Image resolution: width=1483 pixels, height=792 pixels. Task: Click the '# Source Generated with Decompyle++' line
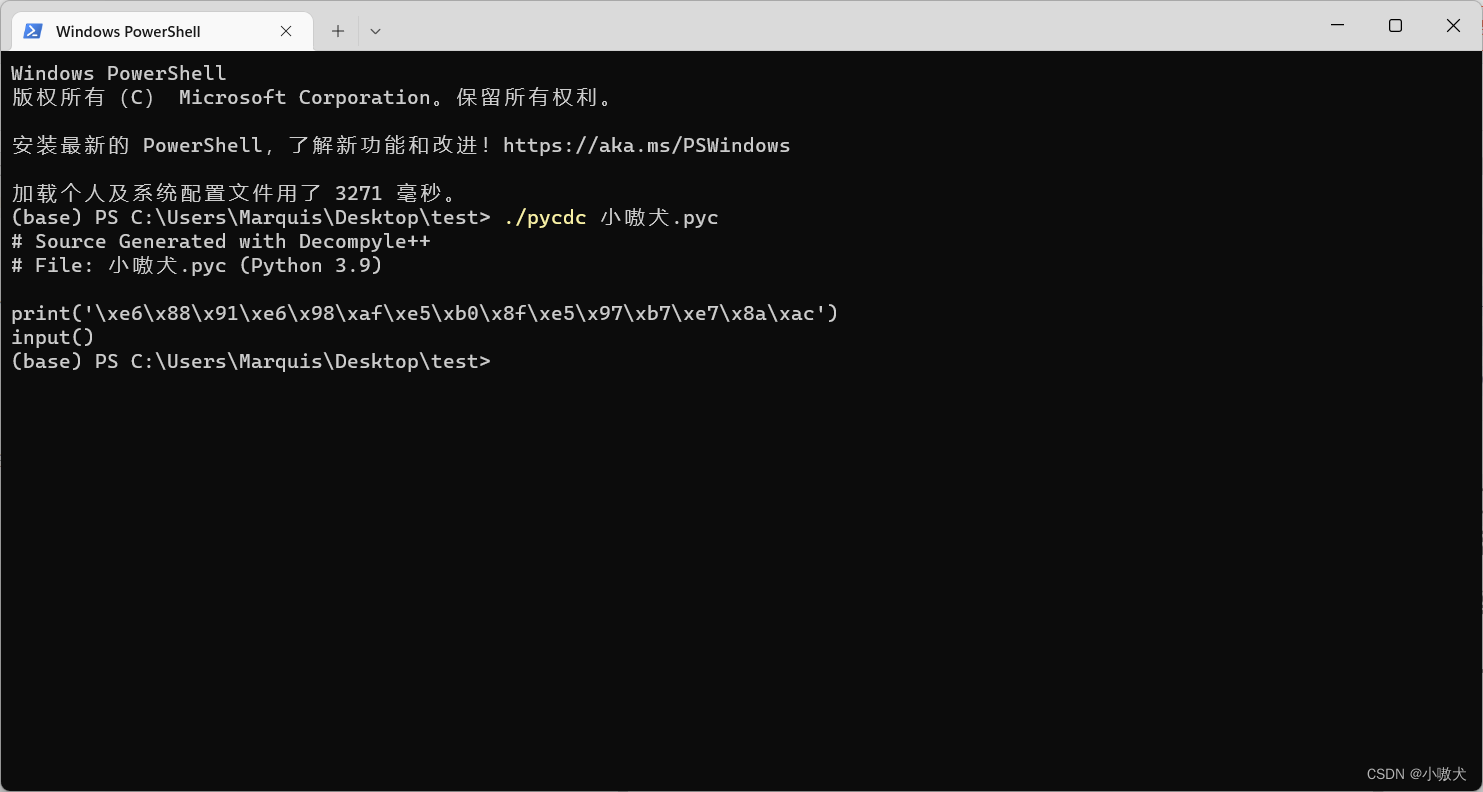[221, 242]
